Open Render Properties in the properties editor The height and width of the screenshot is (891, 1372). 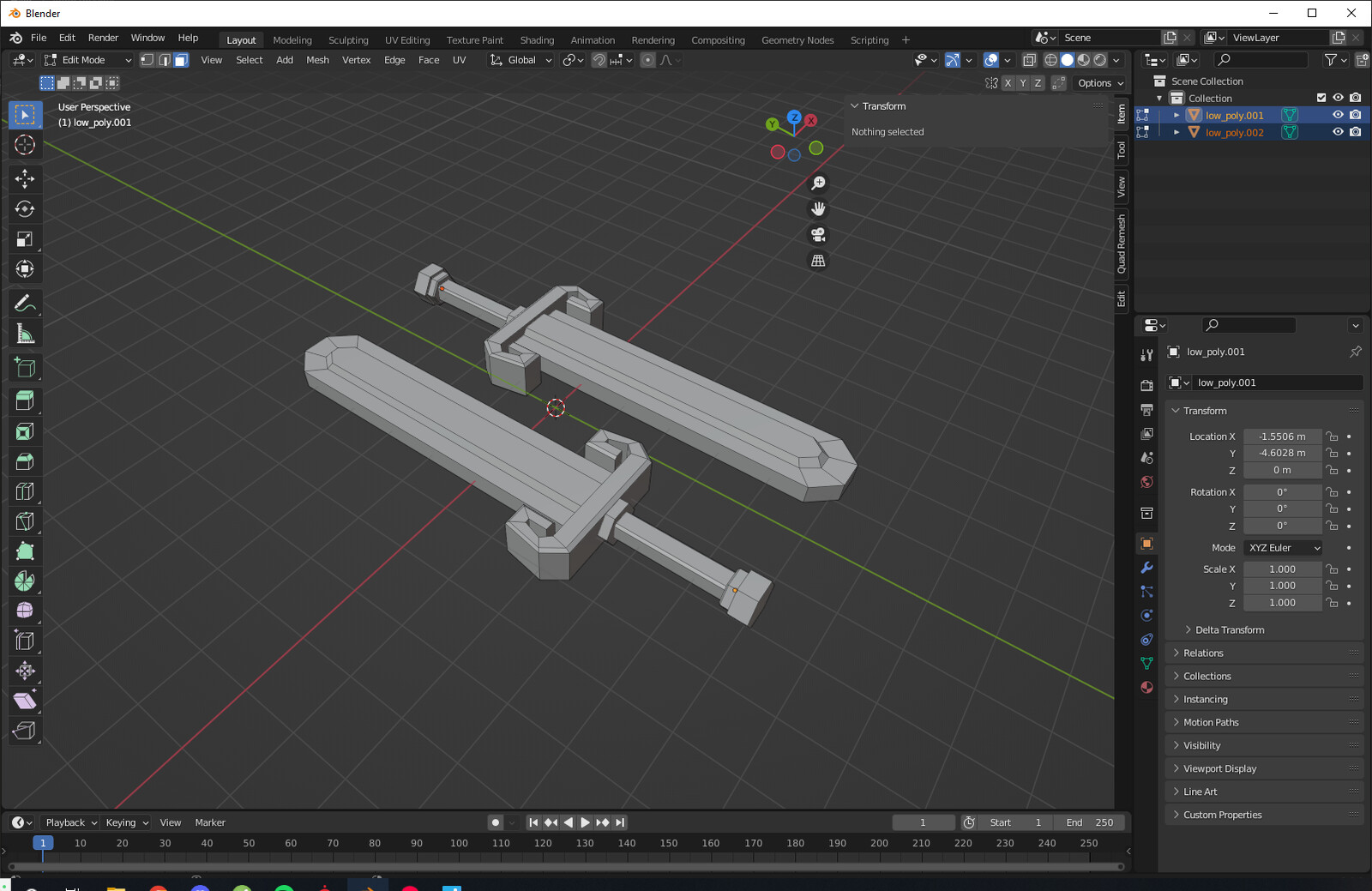[x=1146, y=384]
